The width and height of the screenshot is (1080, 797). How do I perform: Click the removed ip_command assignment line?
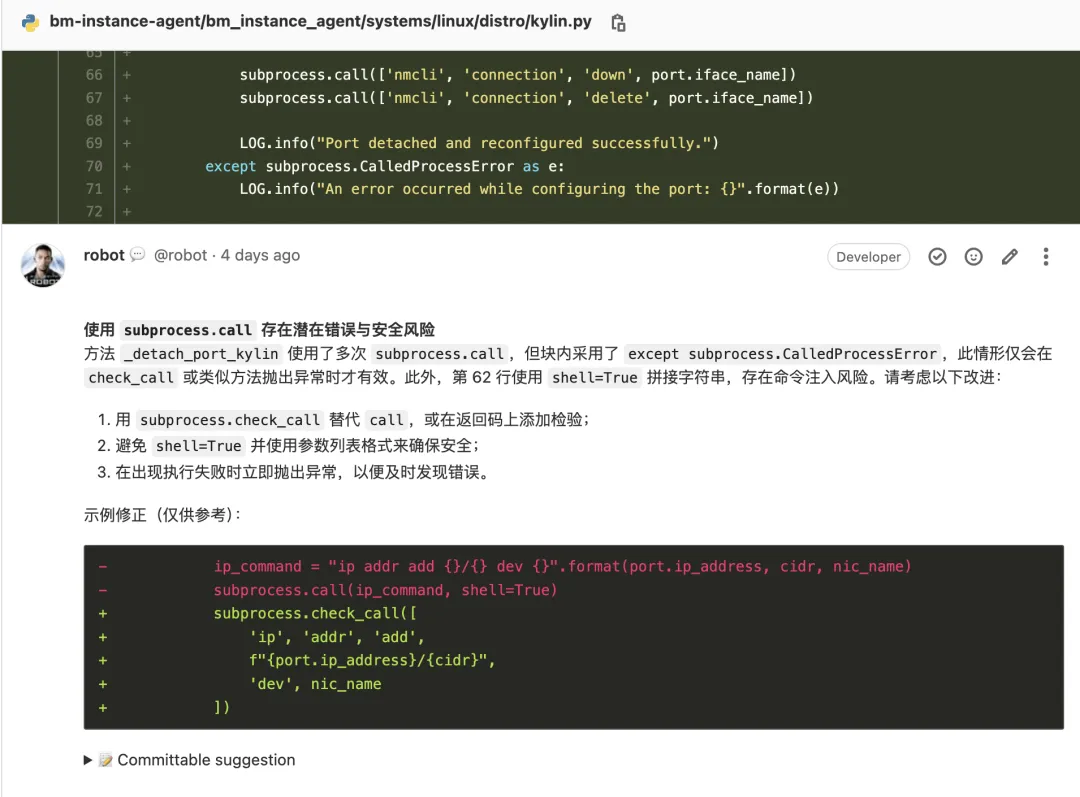point(562,566)
